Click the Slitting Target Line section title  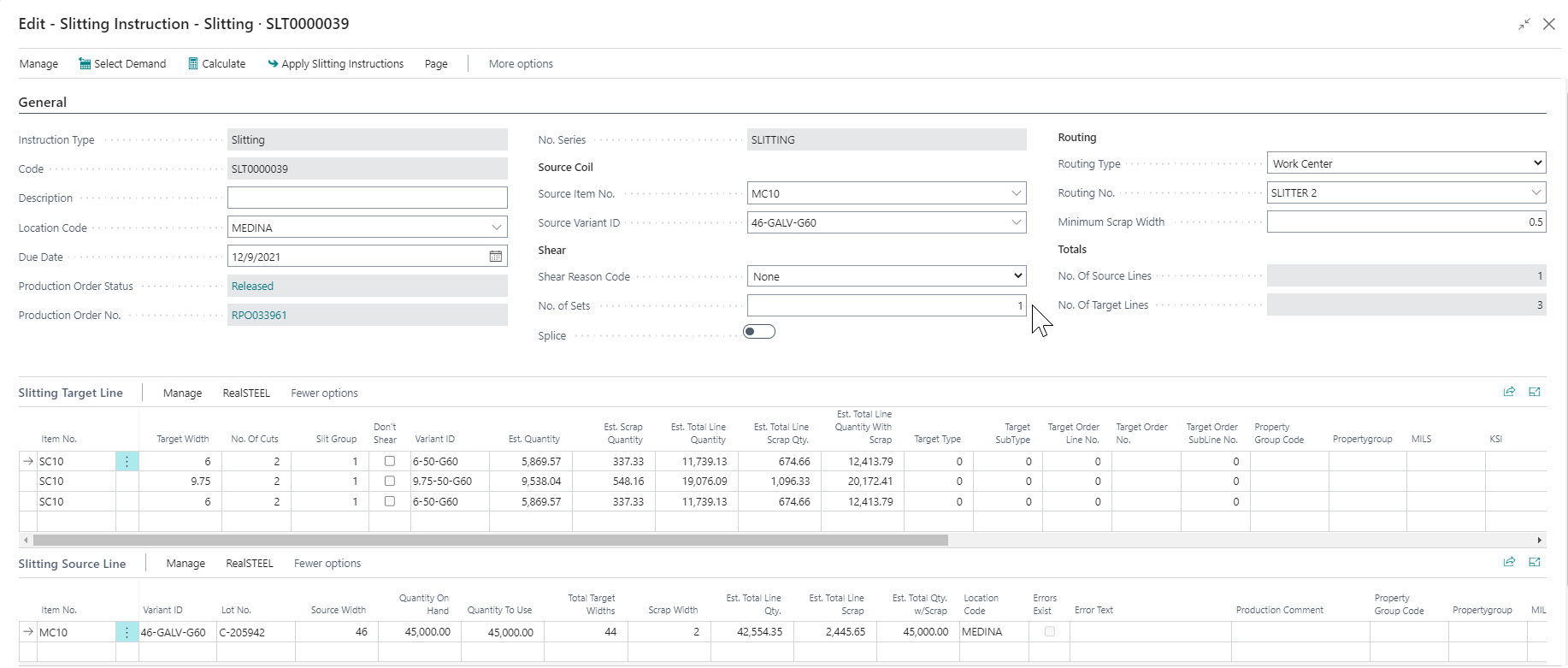point(71,393)
